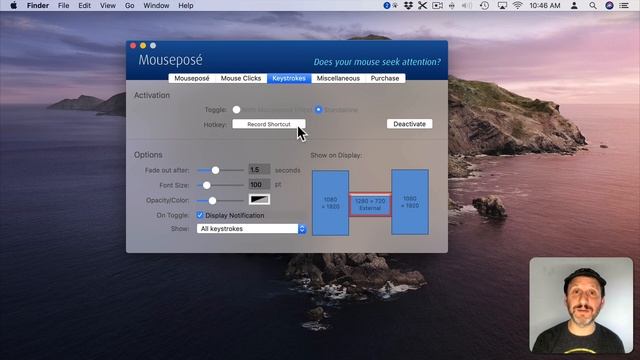The height and width of the screenshot is (360, 640).
Task: Open the Go menu
Action: 129,5
